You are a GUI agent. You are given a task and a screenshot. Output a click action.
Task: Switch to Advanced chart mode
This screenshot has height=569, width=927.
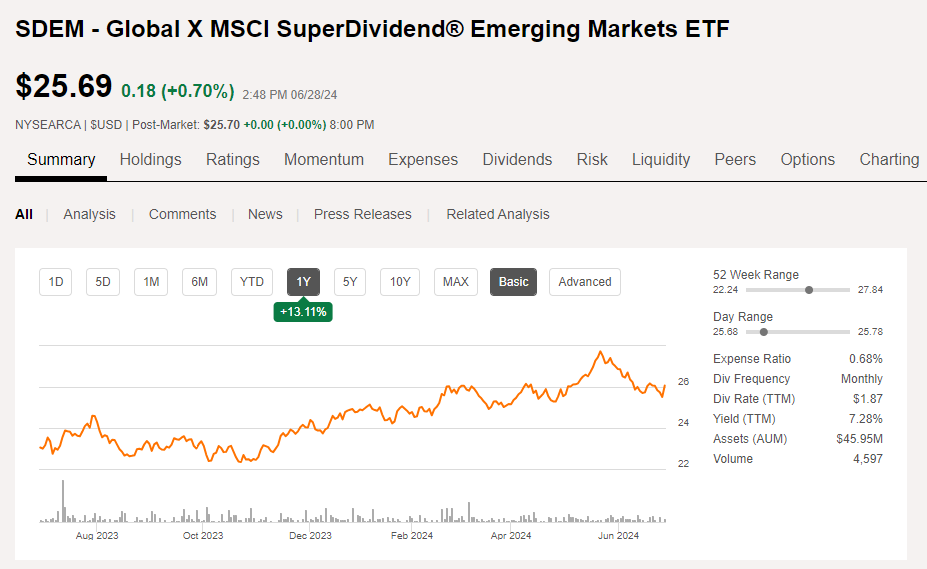[585, 282]
